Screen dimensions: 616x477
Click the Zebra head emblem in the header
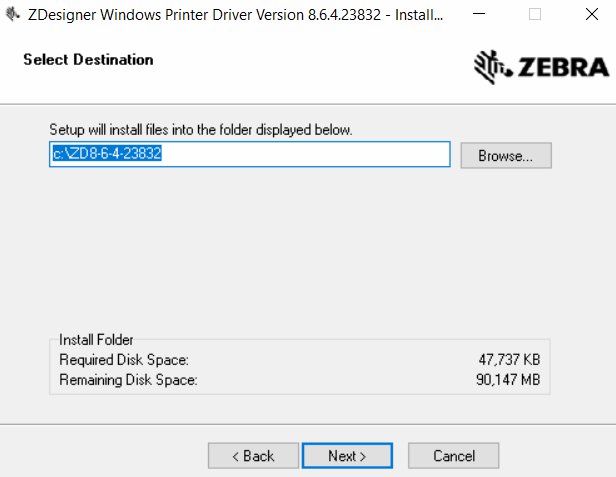coord(490,66)
